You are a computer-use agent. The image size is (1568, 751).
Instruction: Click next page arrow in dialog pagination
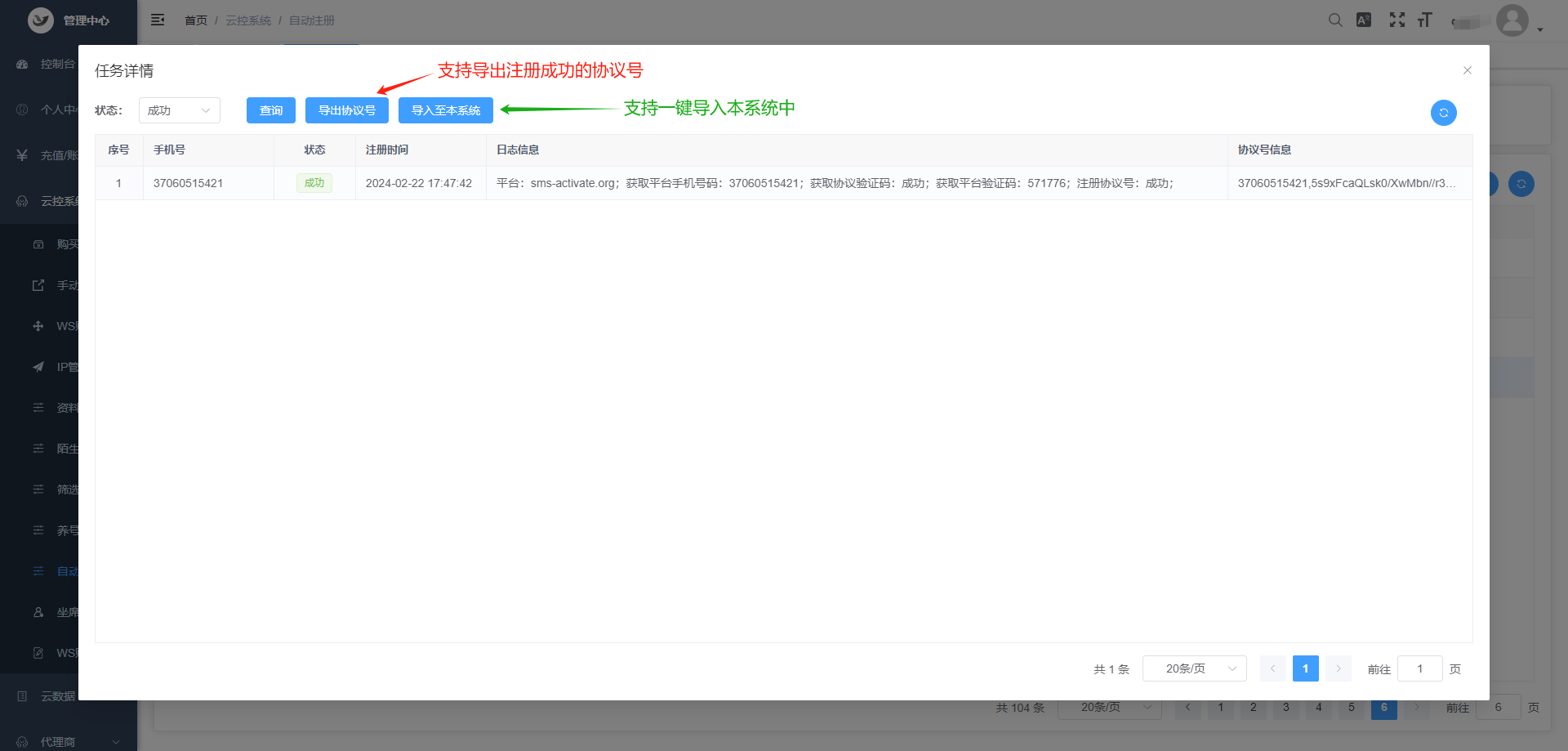[x=1338, y=668]
